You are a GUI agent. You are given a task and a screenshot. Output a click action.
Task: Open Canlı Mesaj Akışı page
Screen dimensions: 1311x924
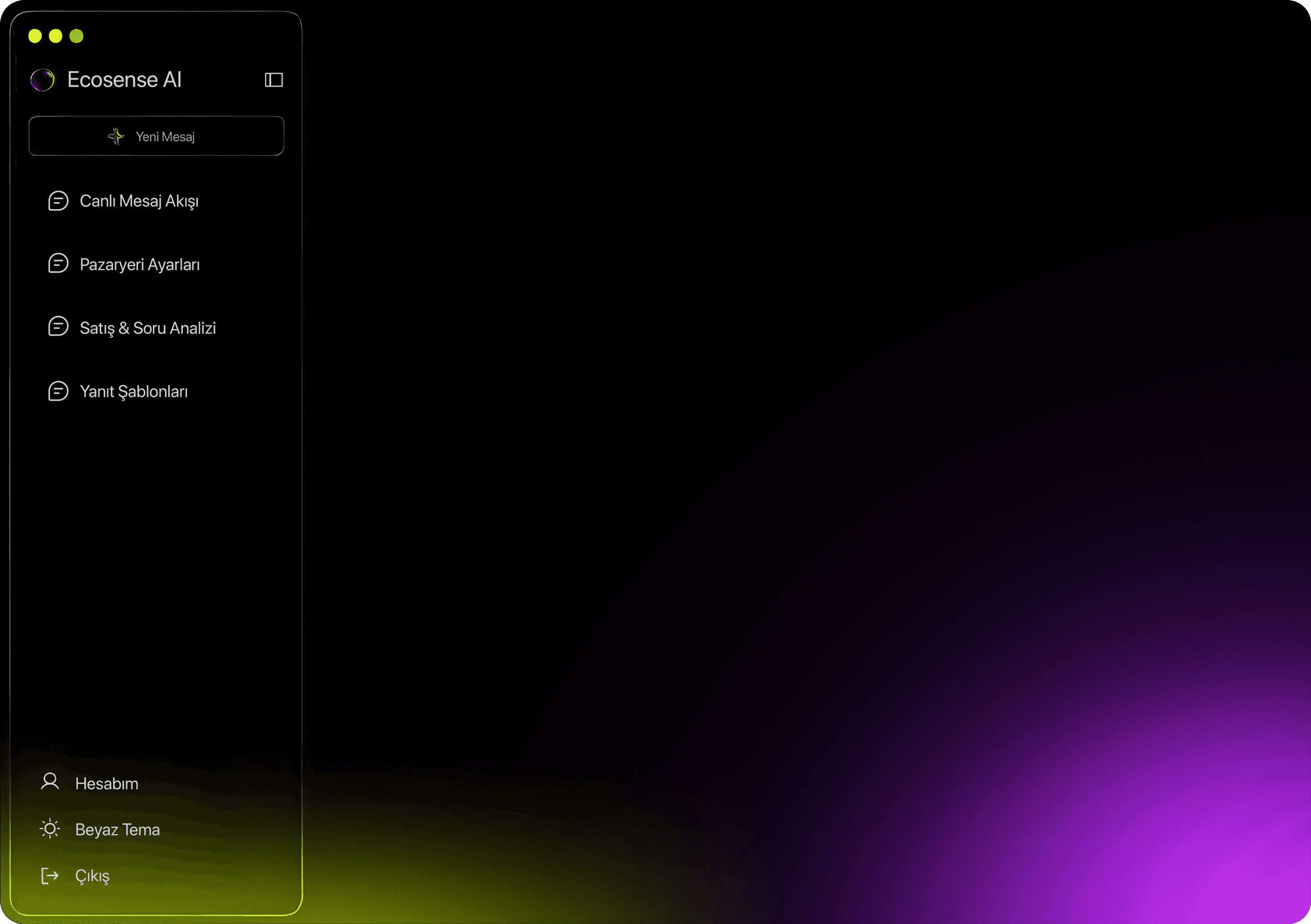pos(139,201)
